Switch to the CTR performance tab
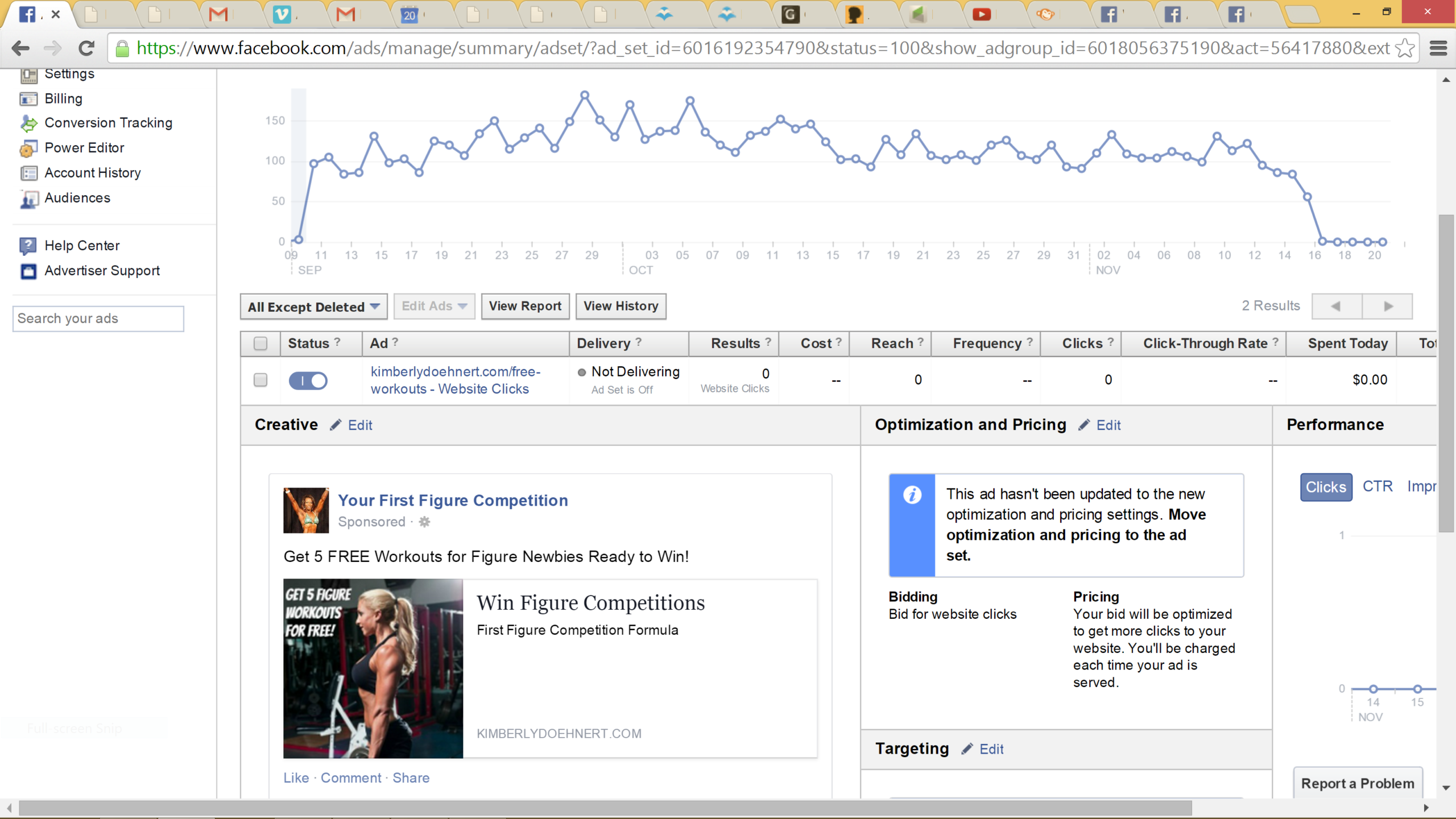Image resolution: width=1456 pixels, height=819 pixels. coord(1378,487)
